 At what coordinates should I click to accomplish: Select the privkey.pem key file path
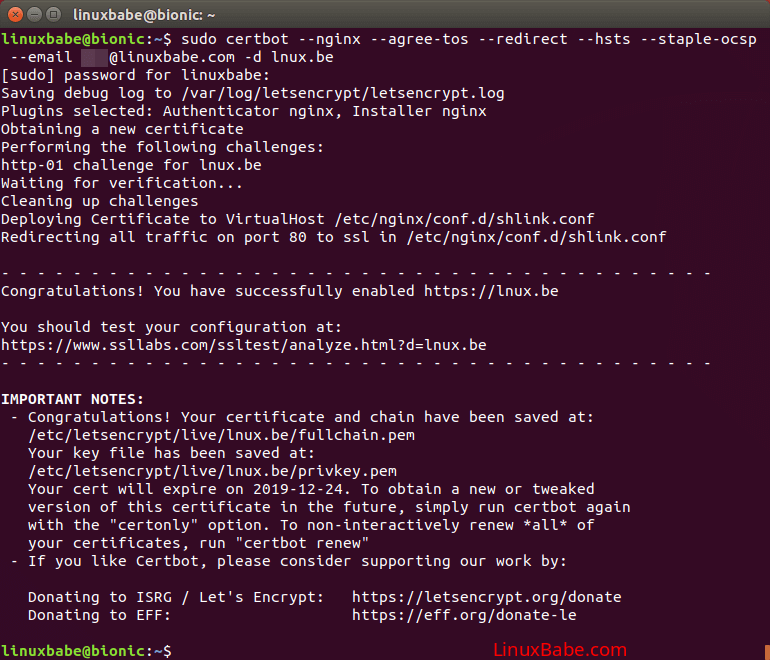[x=212, y=471]
